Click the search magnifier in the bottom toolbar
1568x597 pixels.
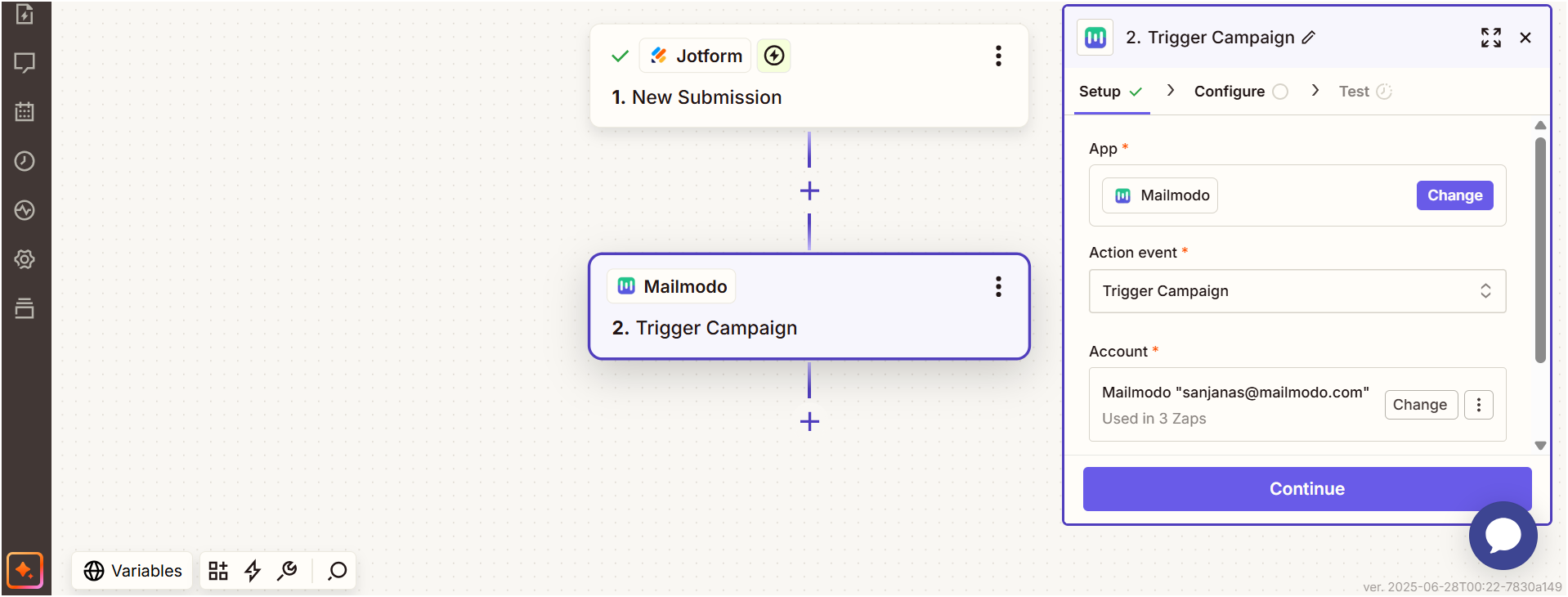(337, 571)
